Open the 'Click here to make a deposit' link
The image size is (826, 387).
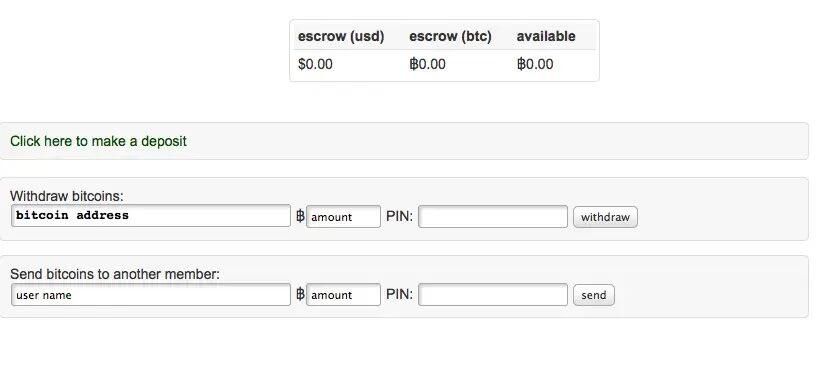point(99,141)
